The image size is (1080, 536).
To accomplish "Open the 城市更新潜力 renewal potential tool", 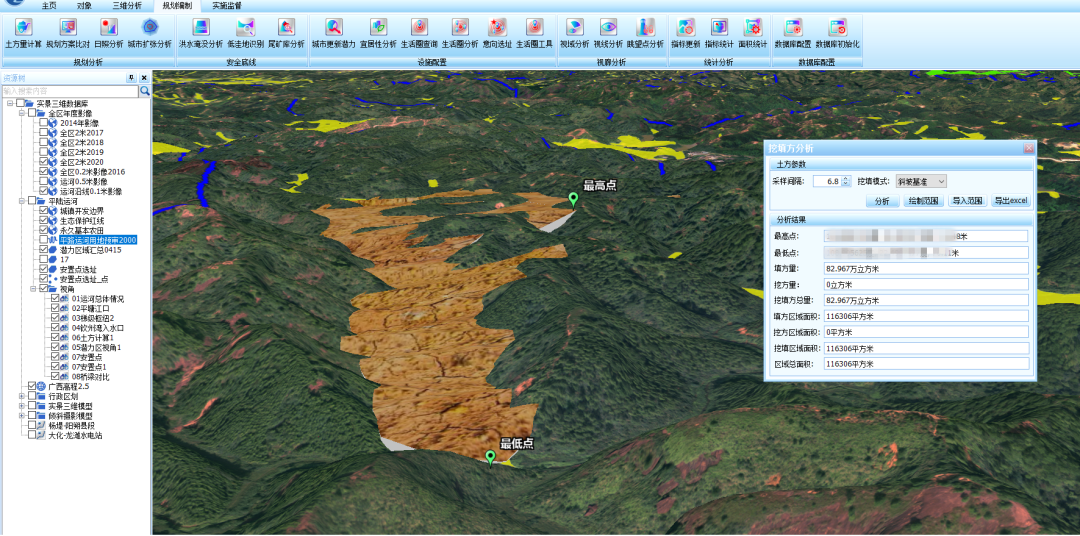I will (x=333, y=33).
